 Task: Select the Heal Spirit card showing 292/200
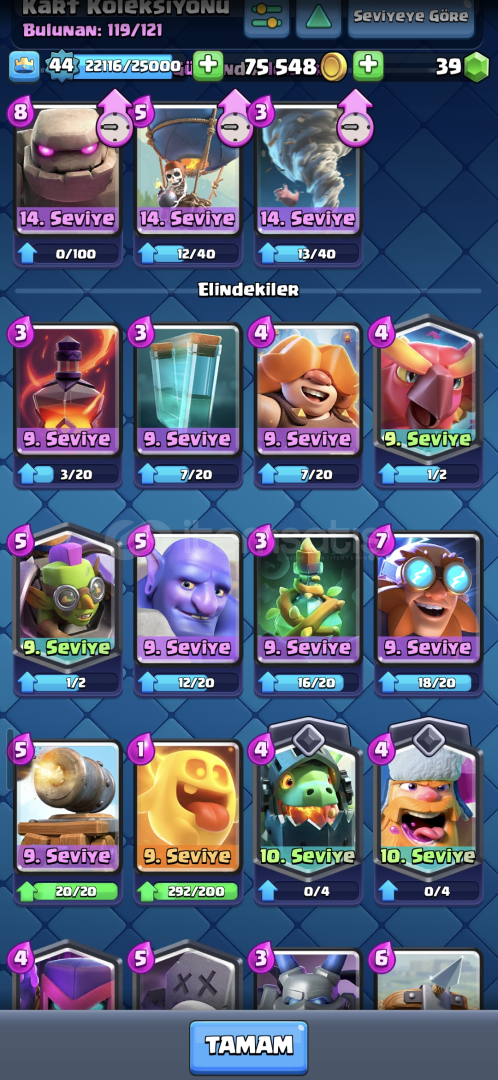[x=188, y=821]
